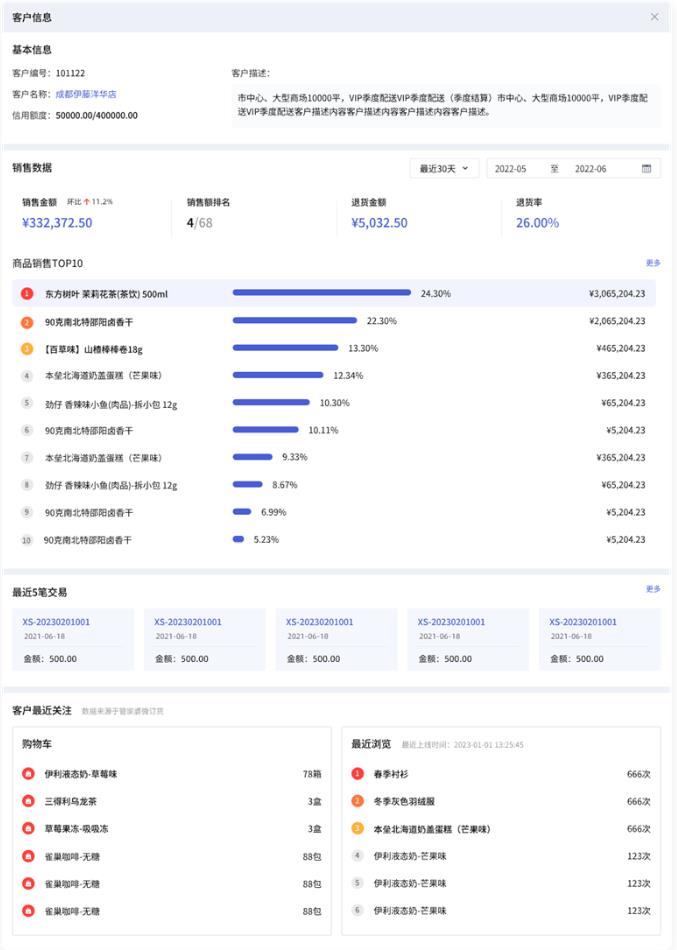Click the rank 6 badge in 商品销售TOP10
677x950 pixels.
click(27, 430)
